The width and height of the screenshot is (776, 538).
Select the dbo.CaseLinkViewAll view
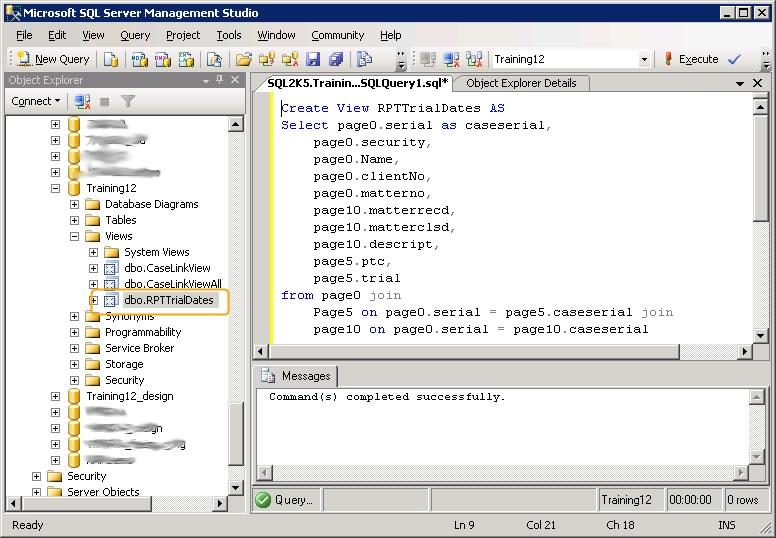click(173, 284)
